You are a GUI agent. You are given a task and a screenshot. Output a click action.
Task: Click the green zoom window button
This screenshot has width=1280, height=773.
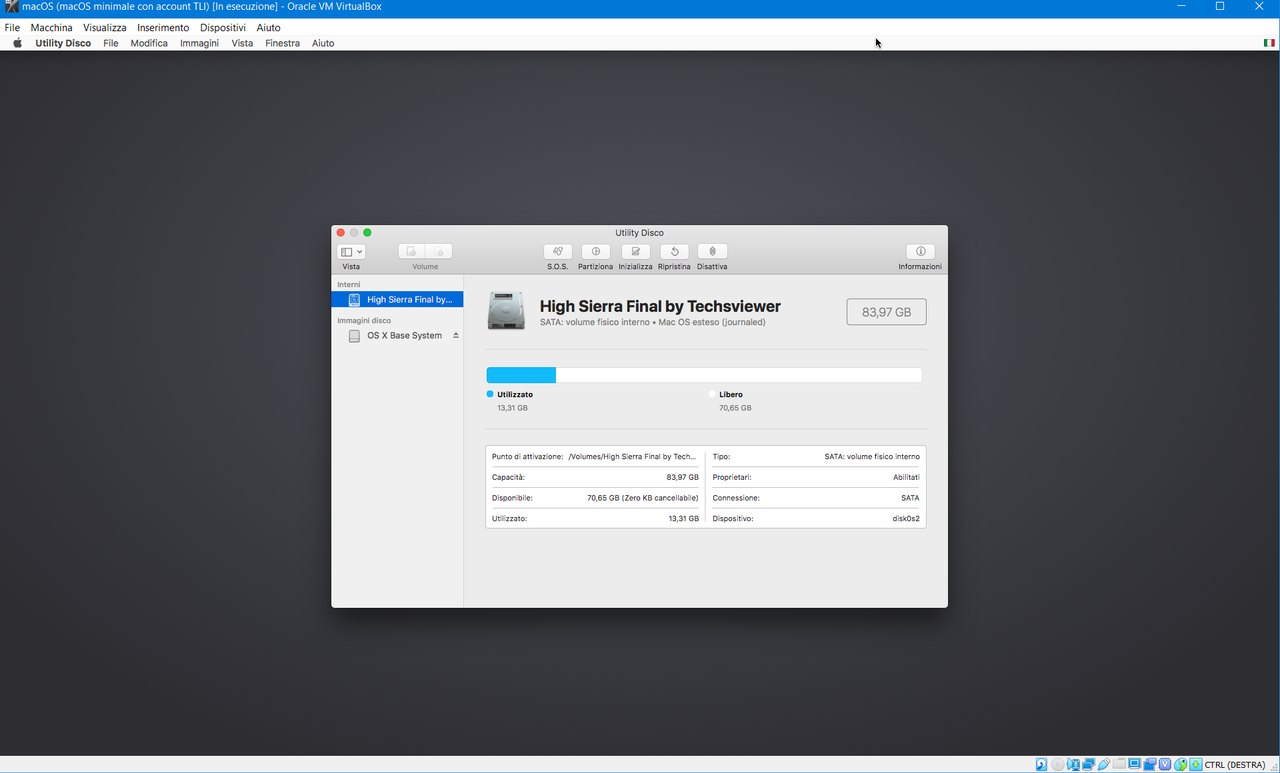[367, 232]
